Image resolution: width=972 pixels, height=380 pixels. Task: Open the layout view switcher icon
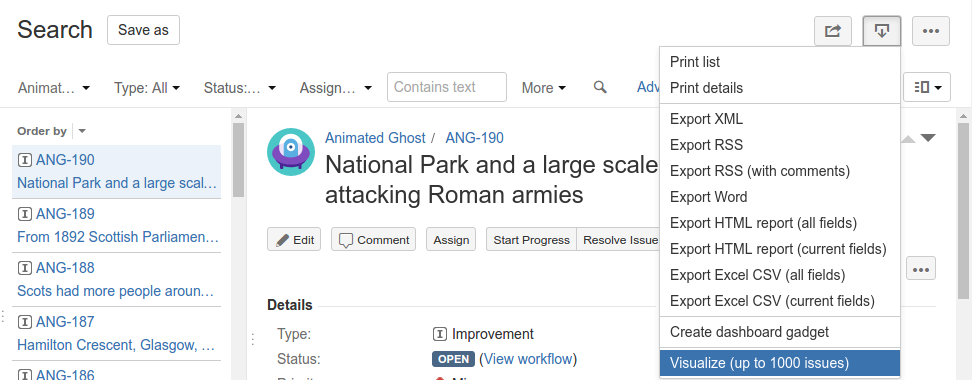[x=927, y=87]
